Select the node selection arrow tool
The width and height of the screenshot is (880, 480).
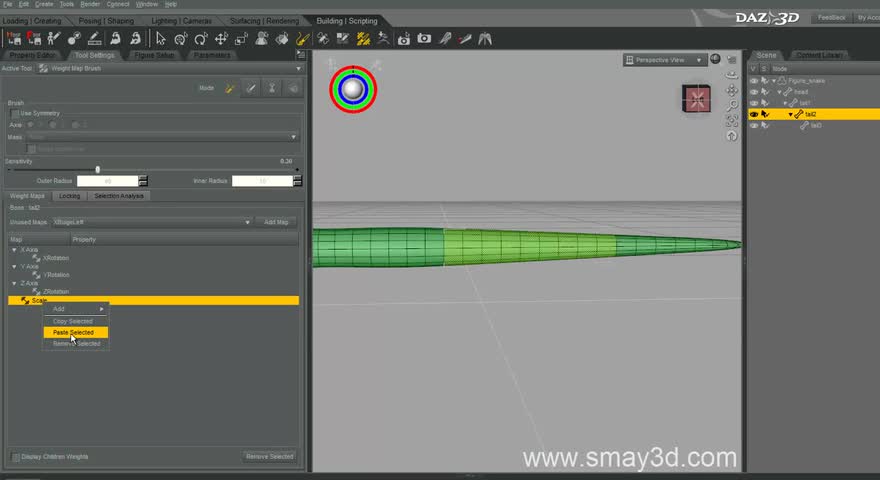(x=161, y=39)
